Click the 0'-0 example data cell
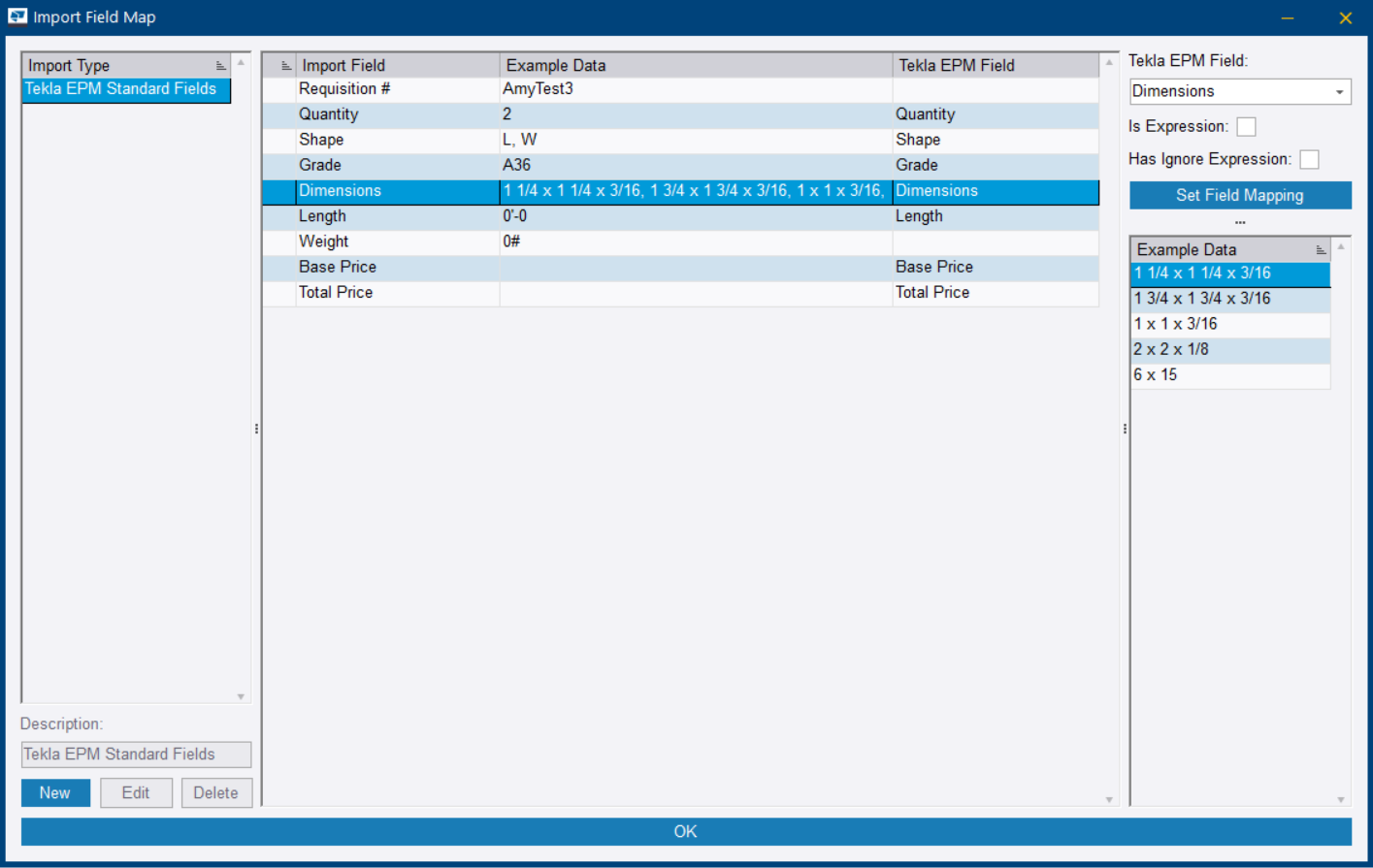This screenshot has width=1373, height=868. (x=696, y=216)
